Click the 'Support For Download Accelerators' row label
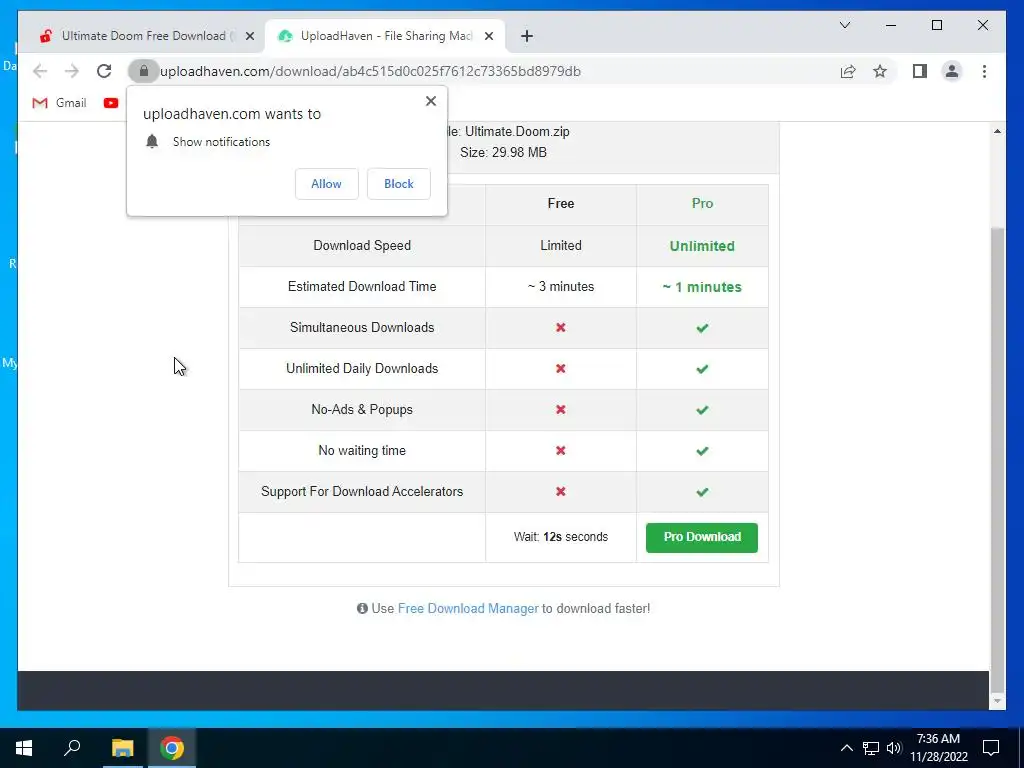This screenshot has height=768, width=1024. [x=362, y=491]
